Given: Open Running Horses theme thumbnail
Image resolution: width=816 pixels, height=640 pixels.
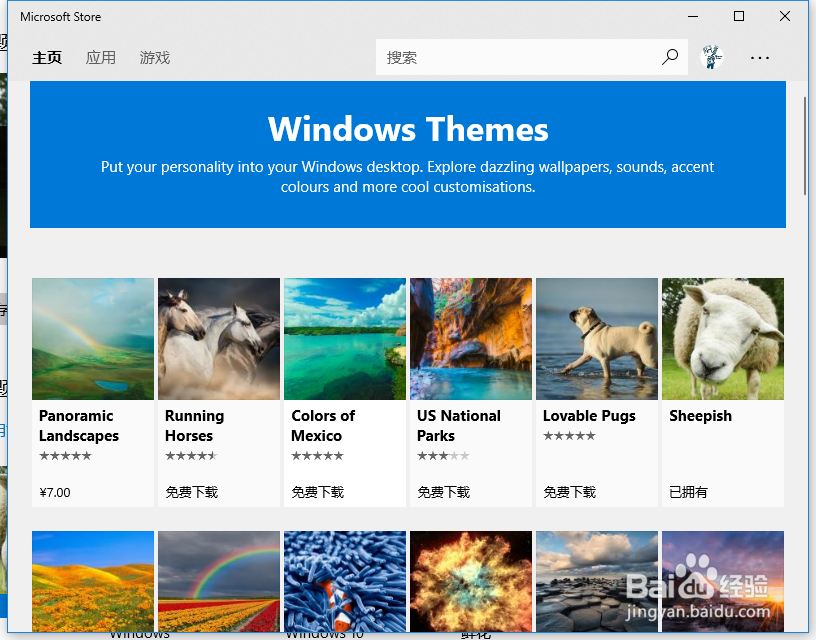Looking at the screenshot, I should click(219, 339).
